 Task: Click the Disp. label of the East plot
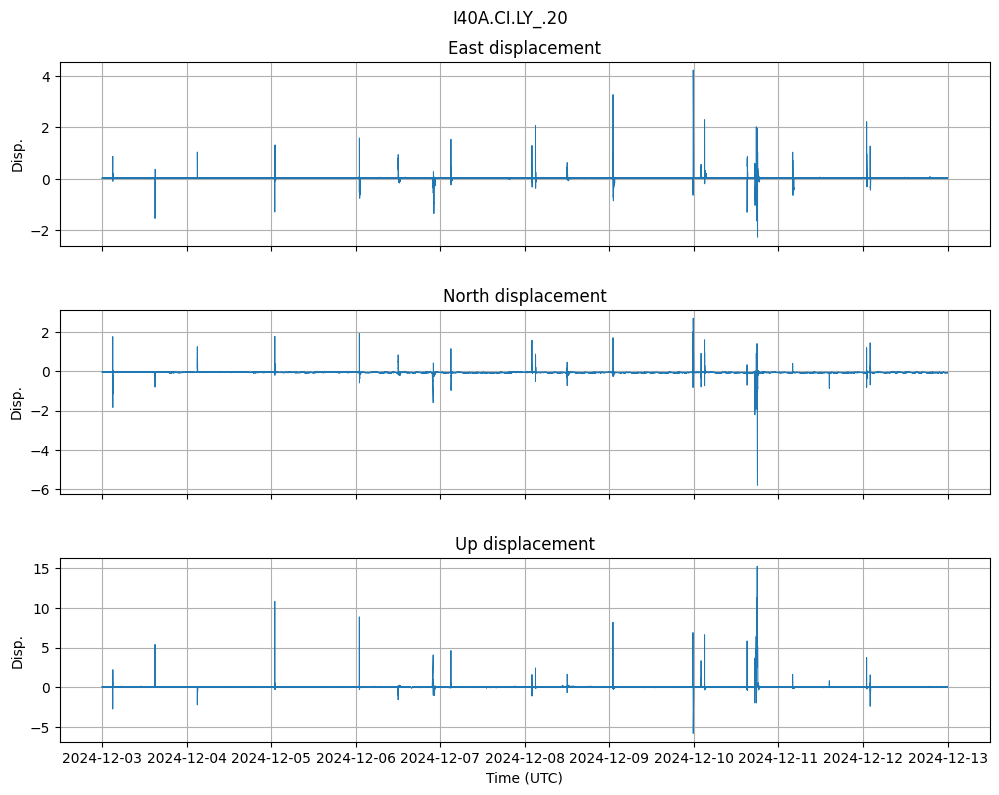point(17,154)
